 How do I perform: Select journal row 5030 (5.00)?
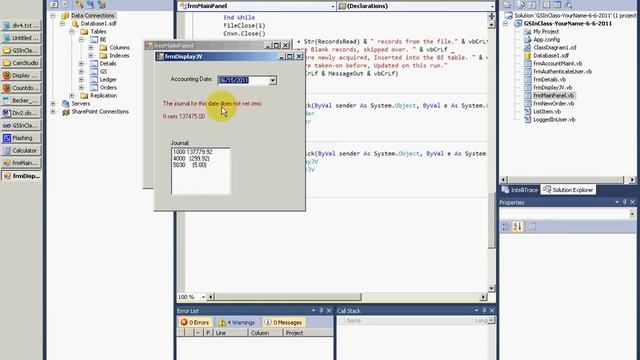pos(190,165)
